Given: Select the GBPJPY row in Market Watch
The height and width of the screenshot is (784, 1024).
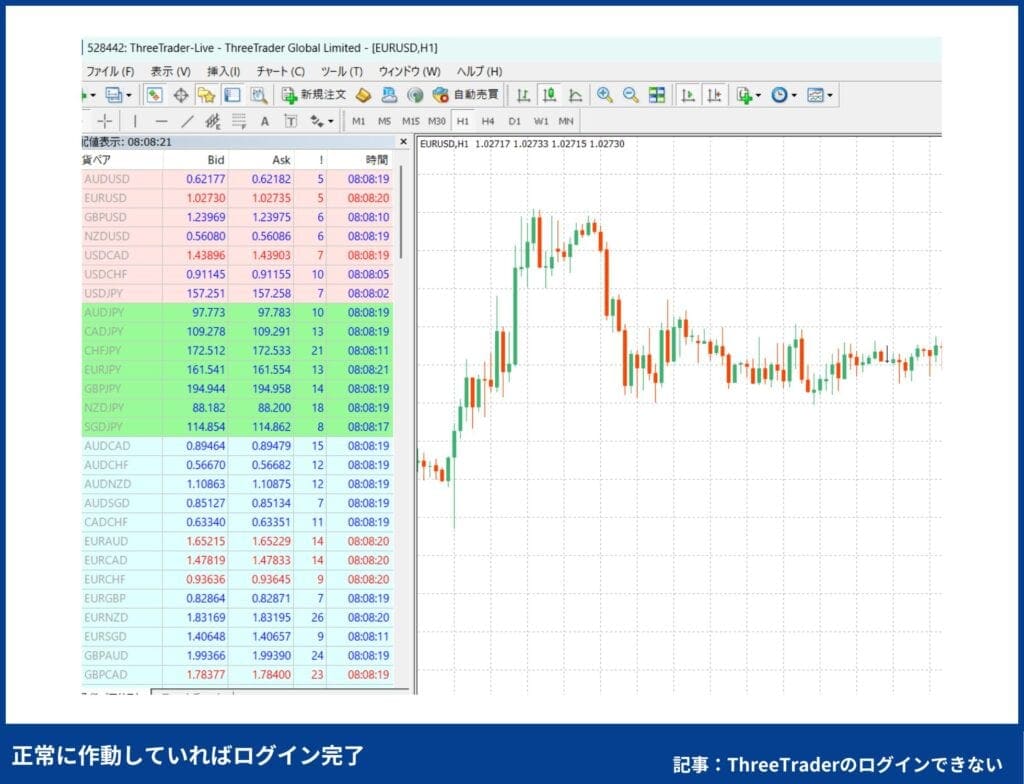Looking at the screenshot, I should 238,389.
